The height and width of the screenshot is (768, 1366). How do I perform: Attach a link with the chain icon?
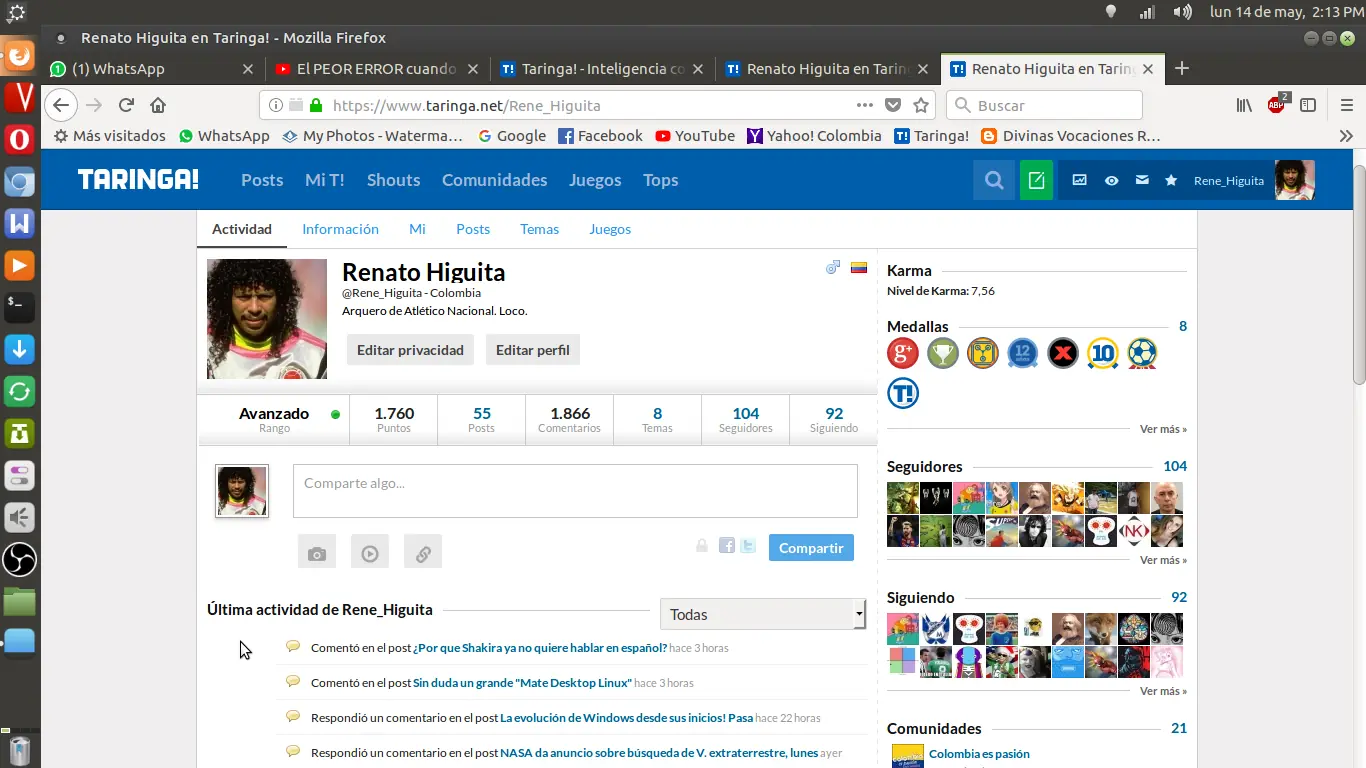pos(423,553)
